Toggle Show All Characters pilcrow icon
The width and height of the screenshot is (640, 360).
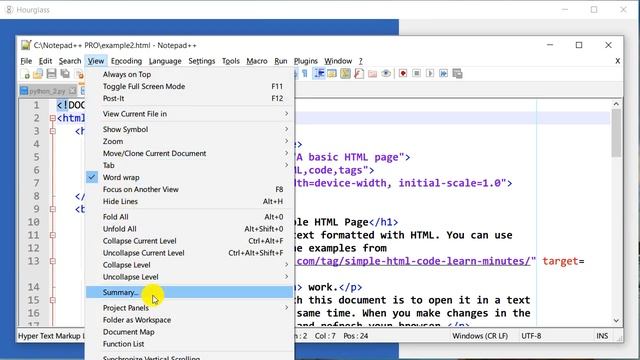(304, 73)
